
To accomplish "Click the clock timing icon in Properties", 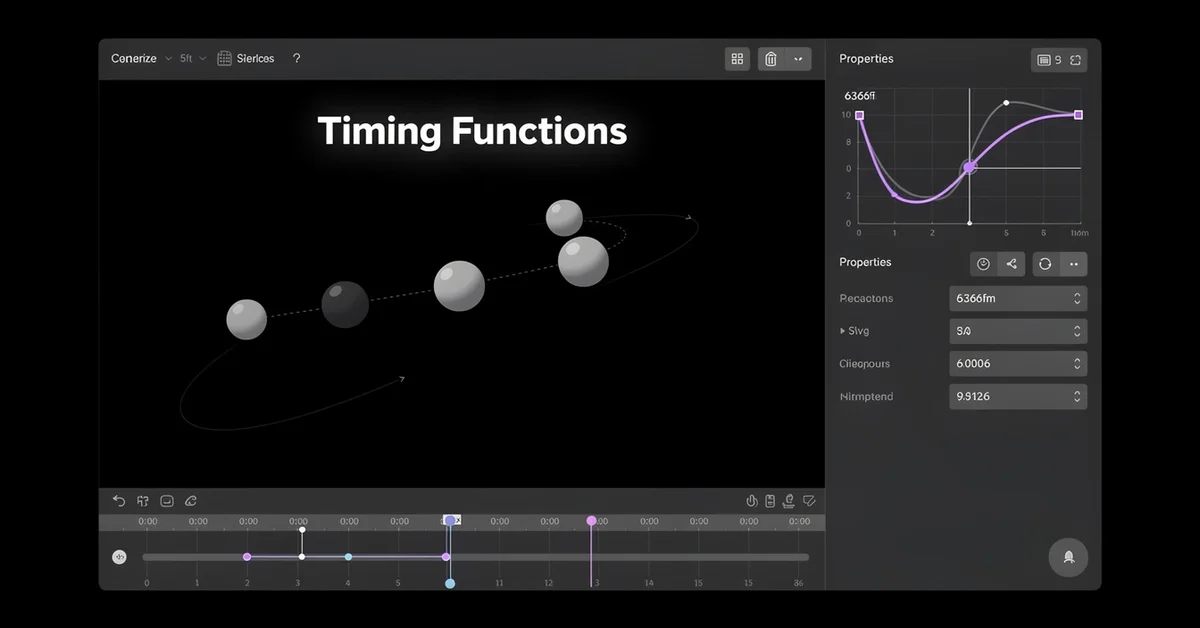I will coord(983,264).
